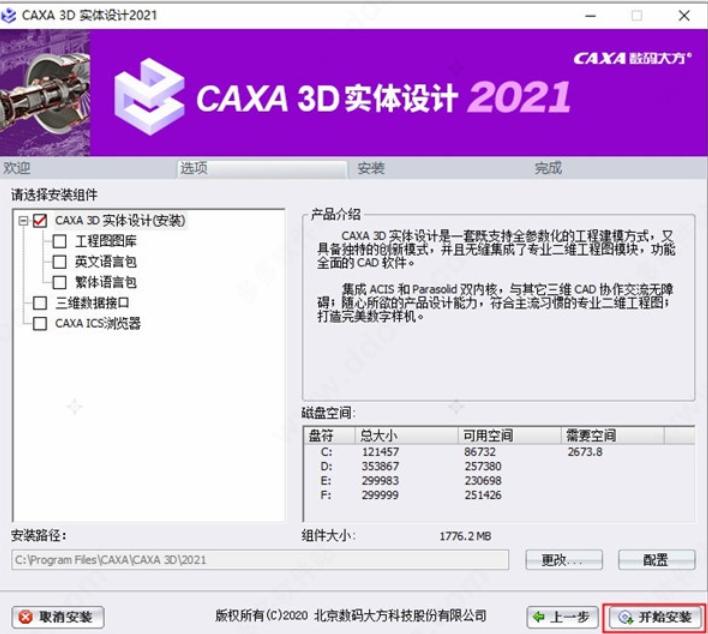Screen dimensions: 708x634
Task: Collapse the CAXA 3D 实体设计 tree node
Action: click(x=23, y=221)
